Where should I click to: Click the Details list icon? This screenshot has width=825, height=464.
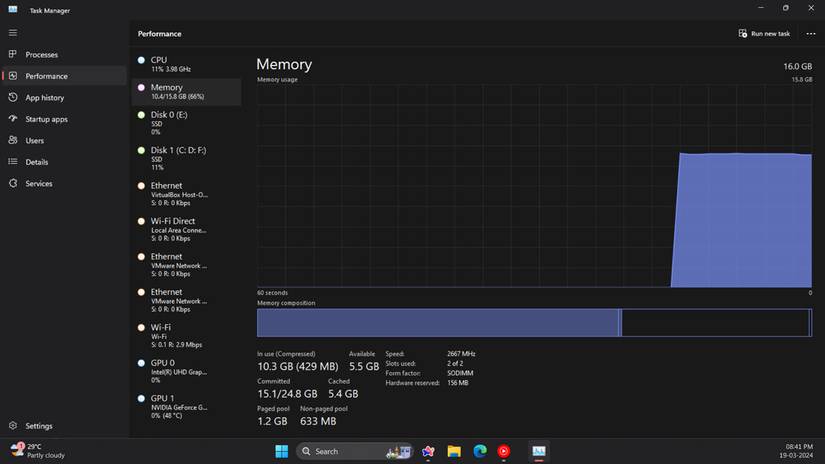pyautogui.click(x=13, y=162)
